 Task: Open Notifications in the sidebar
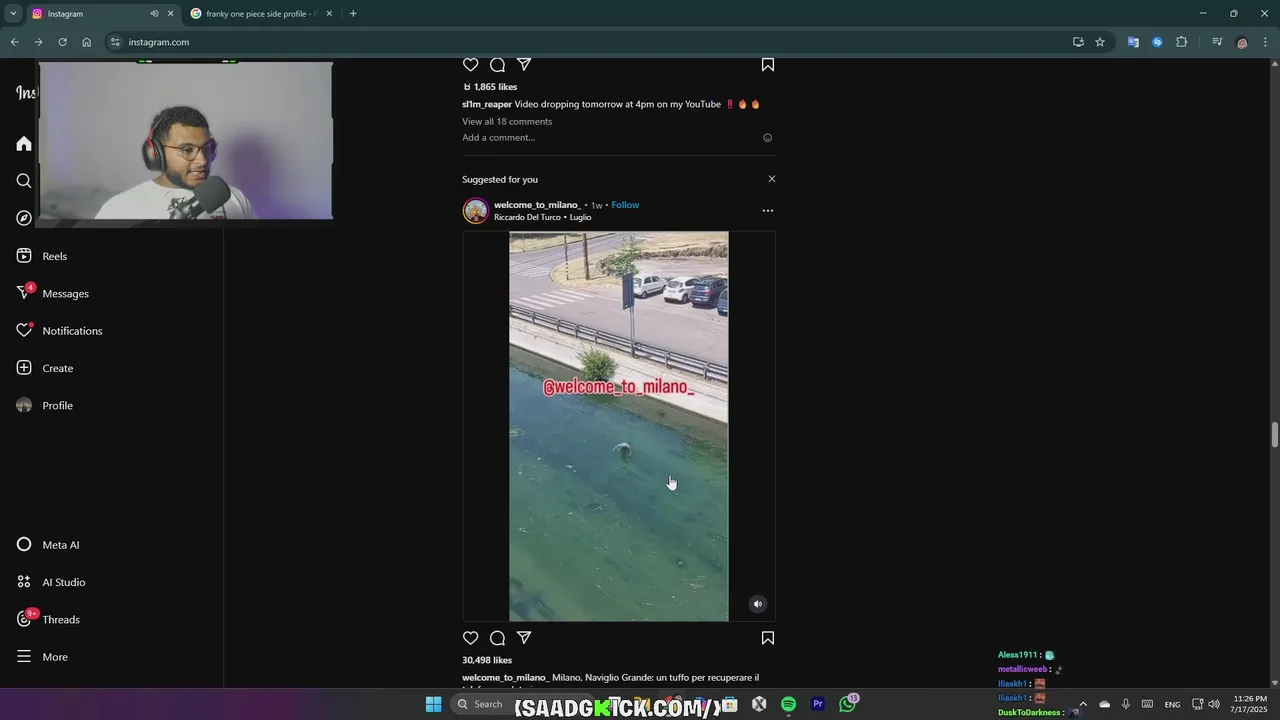coord(59,331)
